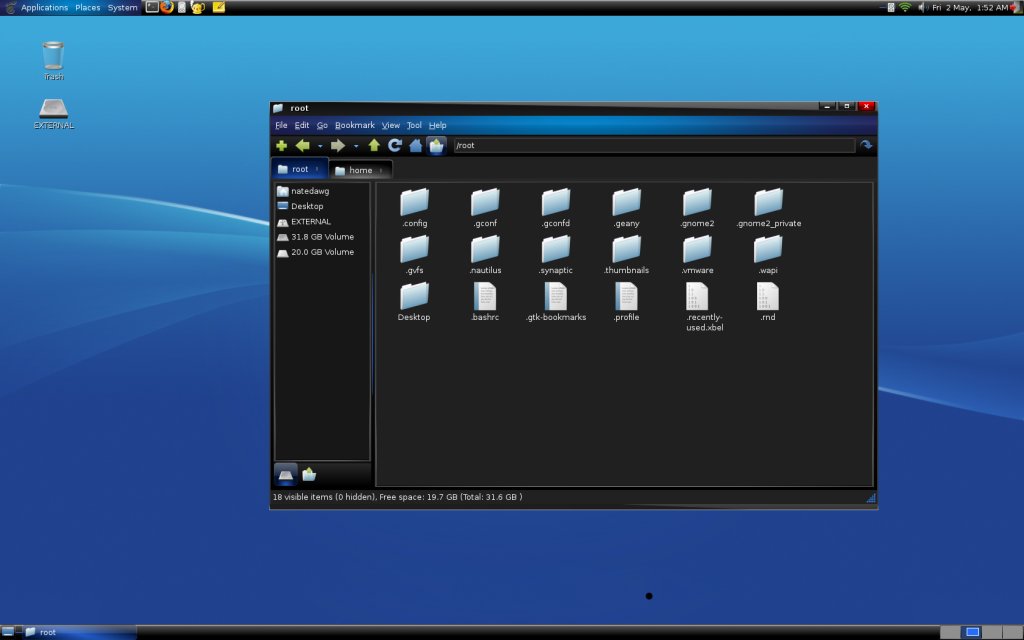
Task: Go forward using the right arrow icon
Action: coord(338,146)
